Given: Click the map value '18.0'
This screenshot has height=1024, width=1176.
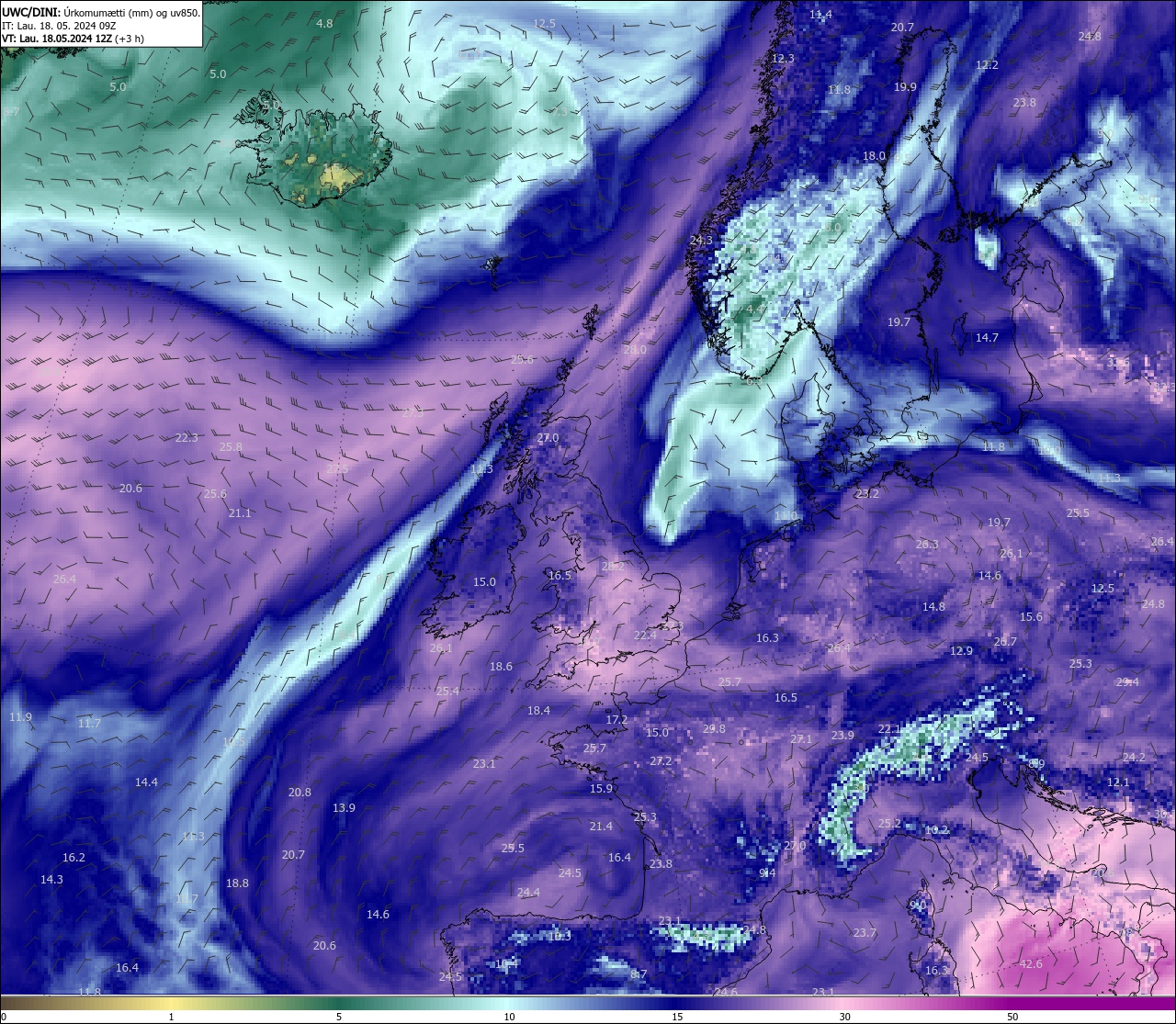Looking at the screenshot, I should click(x=874, y=155).
